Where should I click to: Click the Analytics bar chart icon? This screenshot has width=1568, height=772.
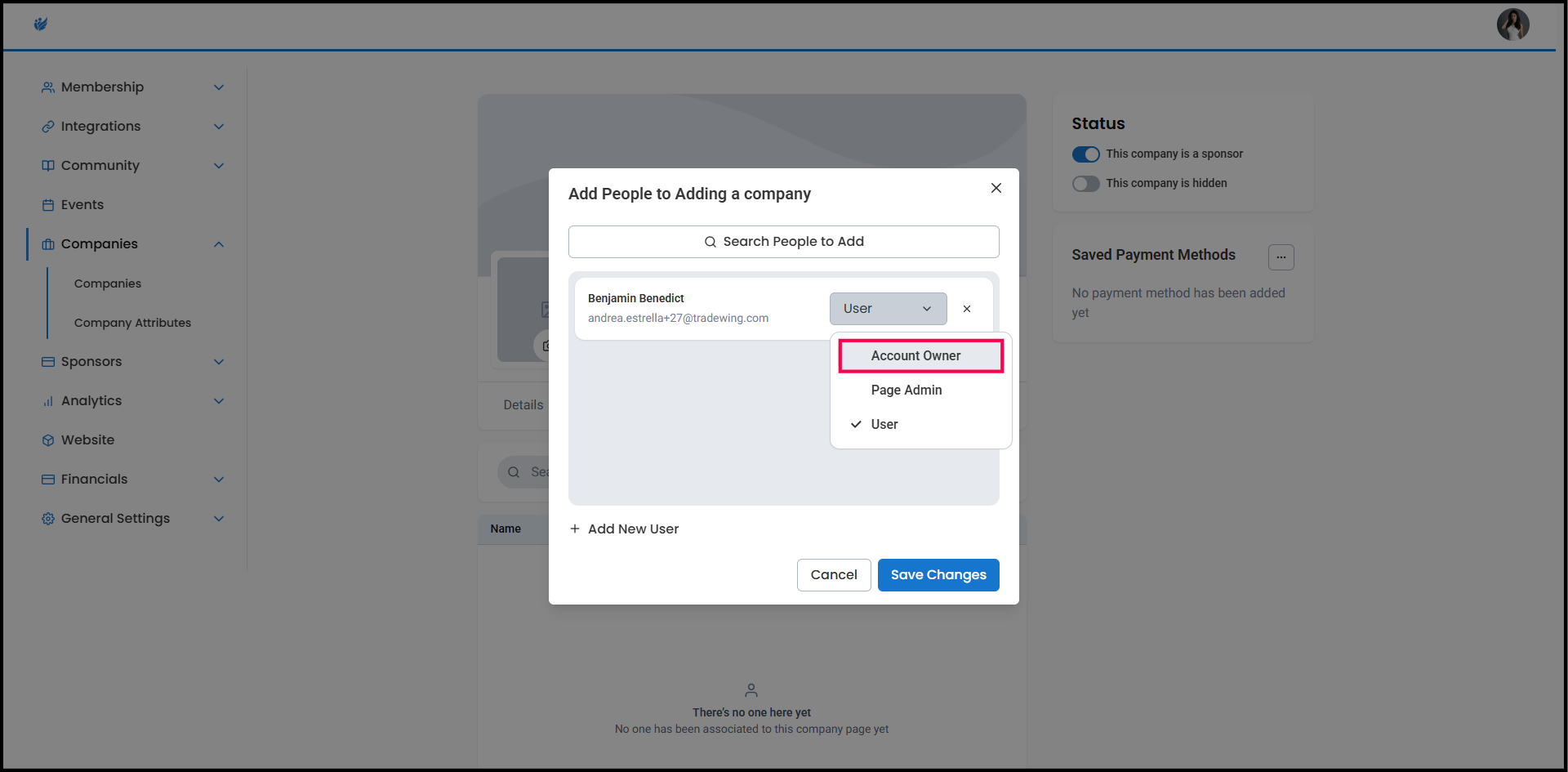[x=48, y=401]
